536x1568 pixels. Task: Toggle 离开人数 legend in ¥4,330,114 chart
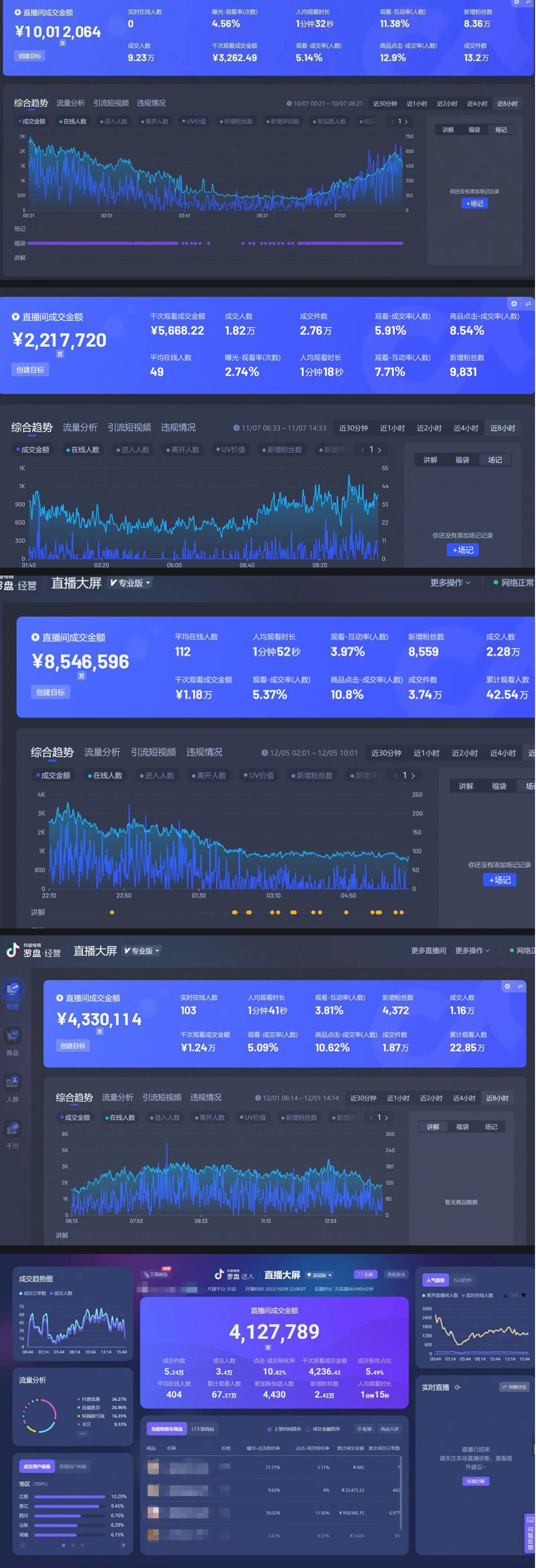pos(210,1117)
